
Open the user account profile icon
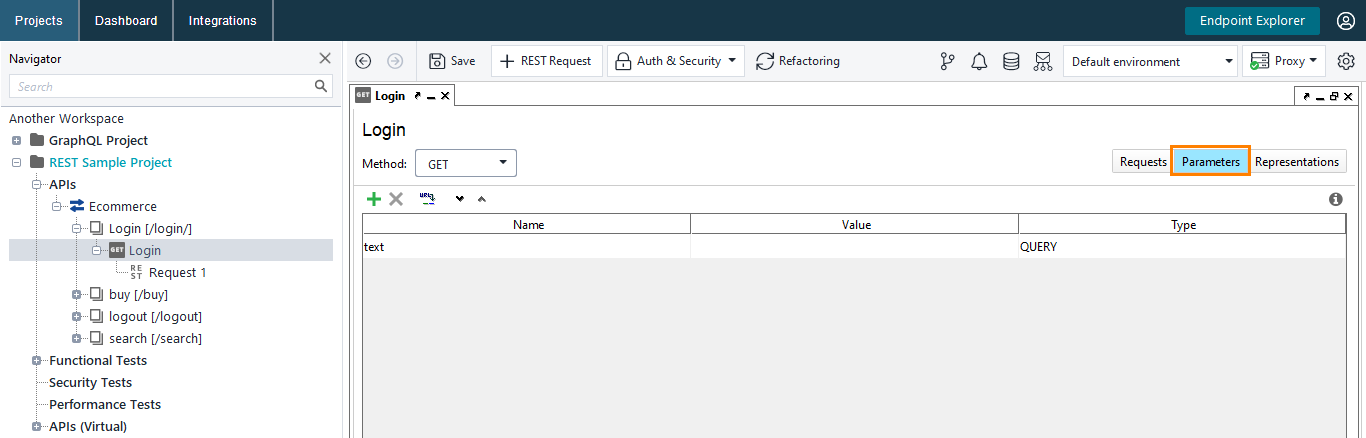click(x=1345, y=21)
